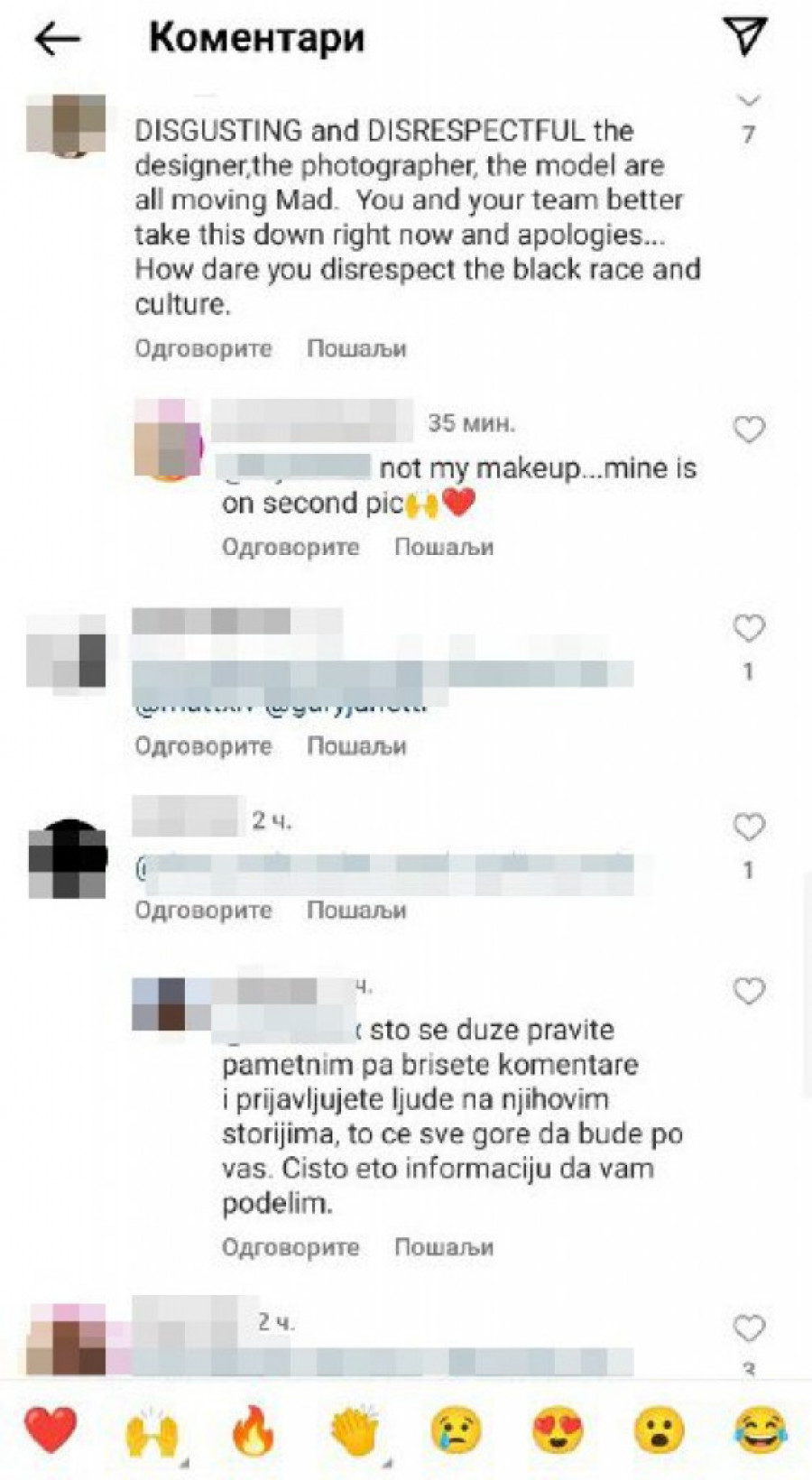Tap the raised hands emoji reaction
812x1480 pixels.
click(x=152, y=1431)
